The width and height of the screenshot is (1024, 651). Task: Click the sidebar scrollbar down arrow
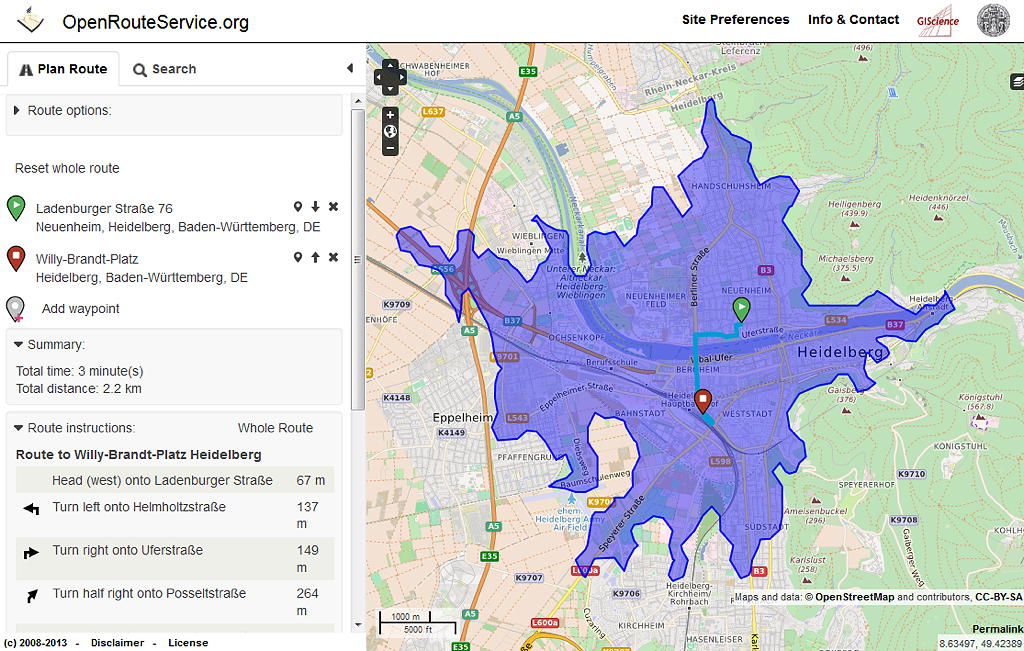pos(357,625)
